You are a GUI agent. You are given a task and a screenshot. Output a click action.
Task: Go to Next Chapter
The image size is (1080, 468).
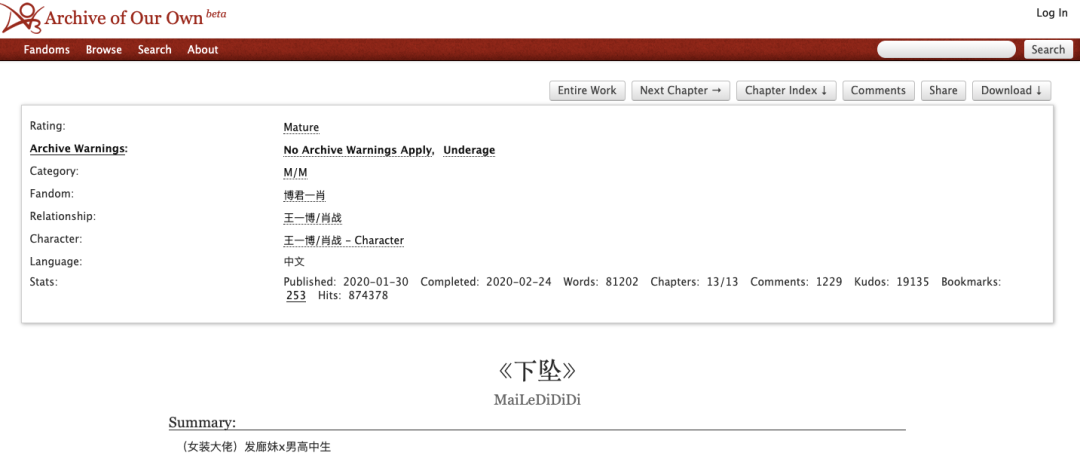pos(681,90)
